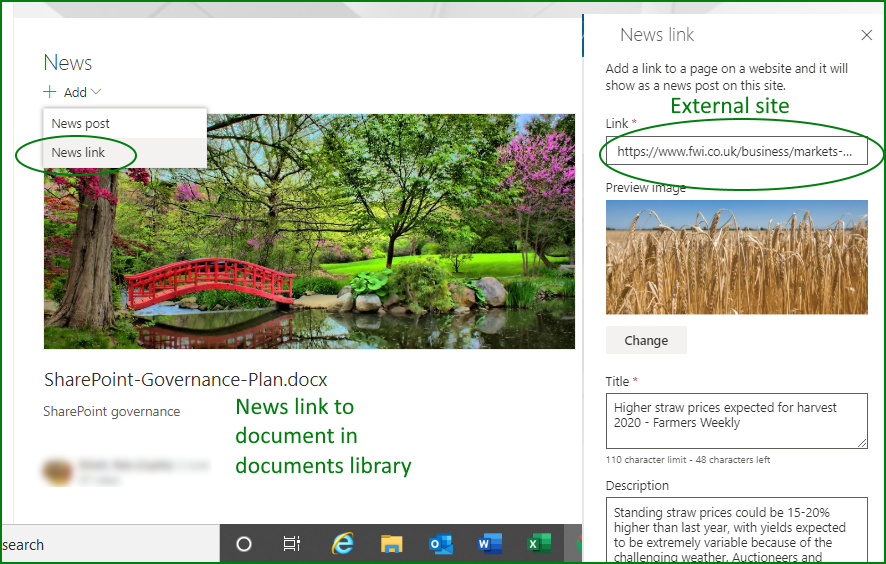Click the Windows taskbar search box

tap(111, 544)
